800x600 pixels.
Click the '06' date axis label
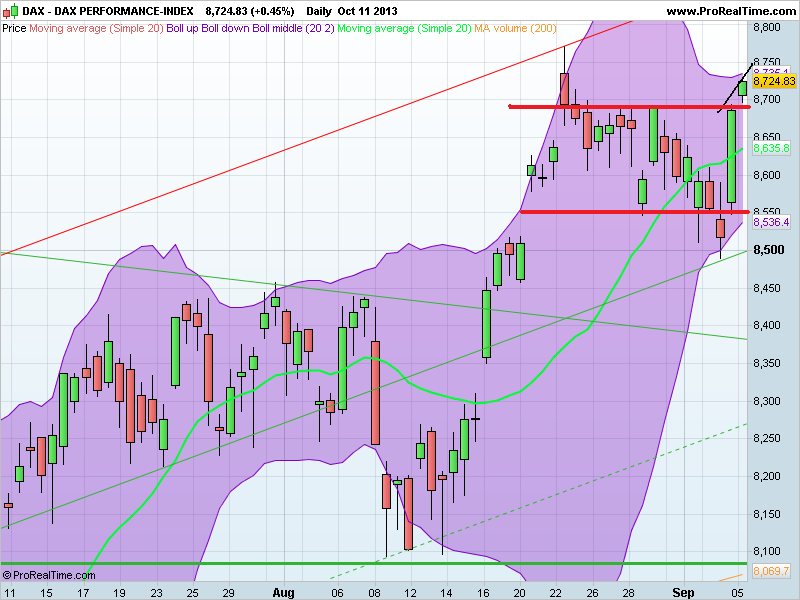[337, 593]
